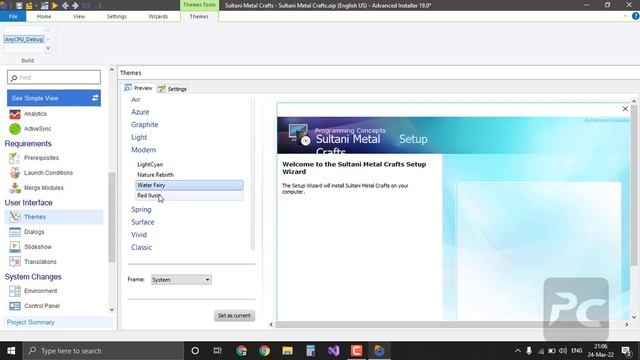This screenshot has height=360, width=640.
Task: Open the ActiveSync page icon
Action: coord(15,129)
